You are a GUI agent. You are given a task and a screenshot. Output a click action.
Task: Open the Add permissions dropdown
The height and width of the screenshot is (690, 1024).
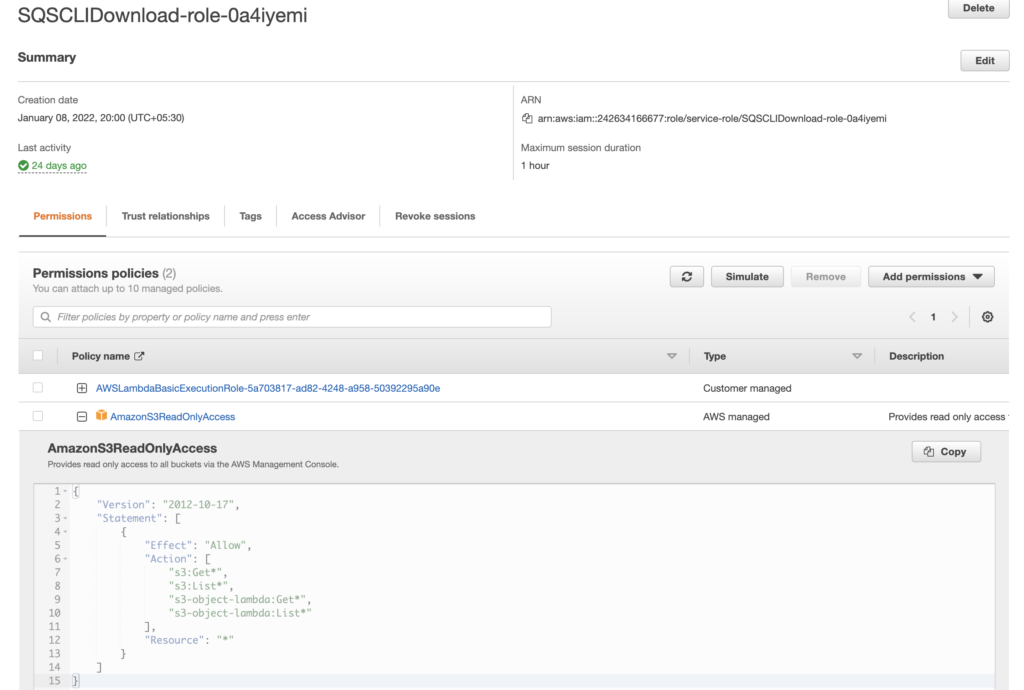coord(930,276)
